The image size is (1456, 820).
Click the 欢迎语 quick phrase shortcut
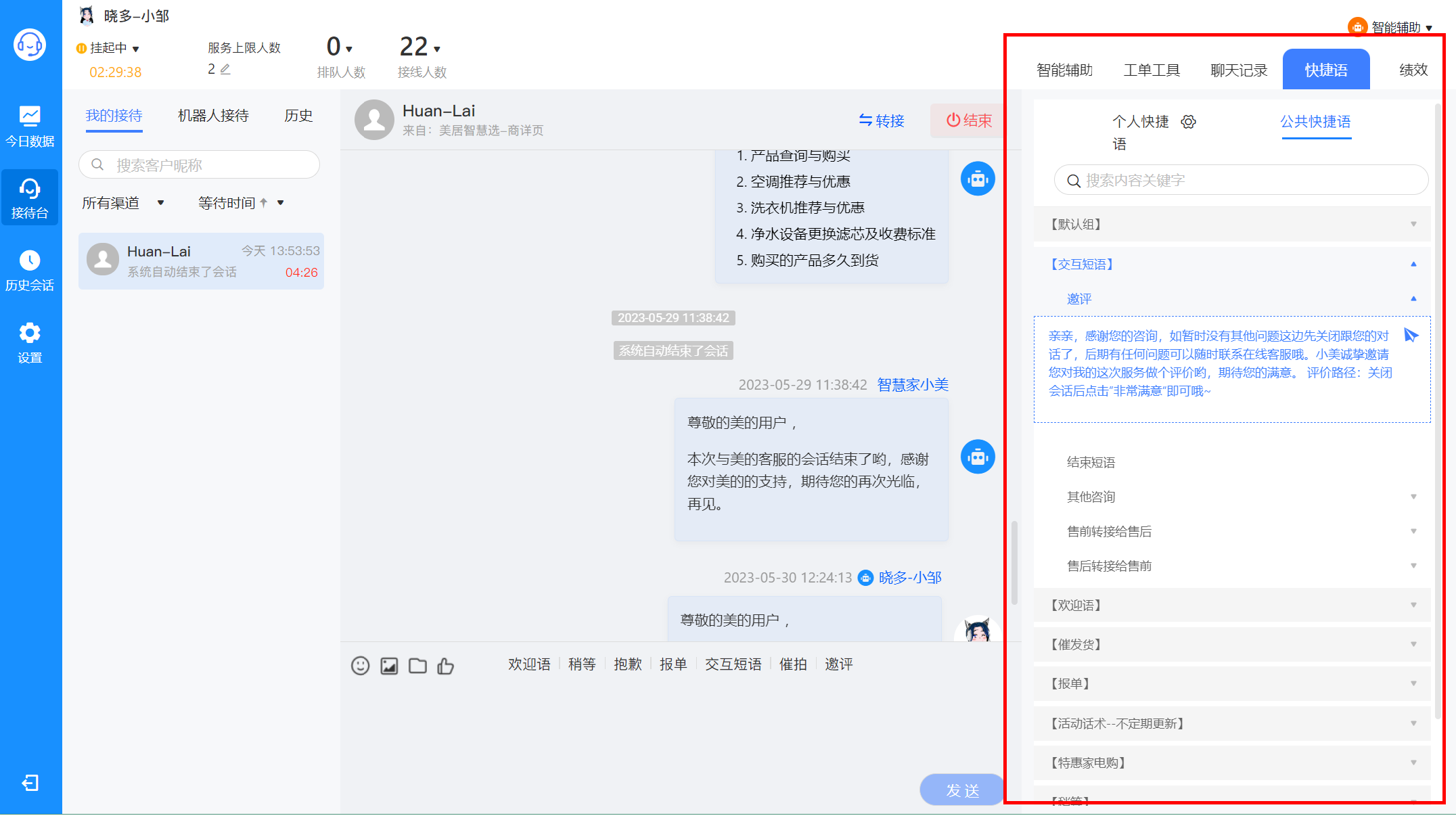tap(529, 664)
